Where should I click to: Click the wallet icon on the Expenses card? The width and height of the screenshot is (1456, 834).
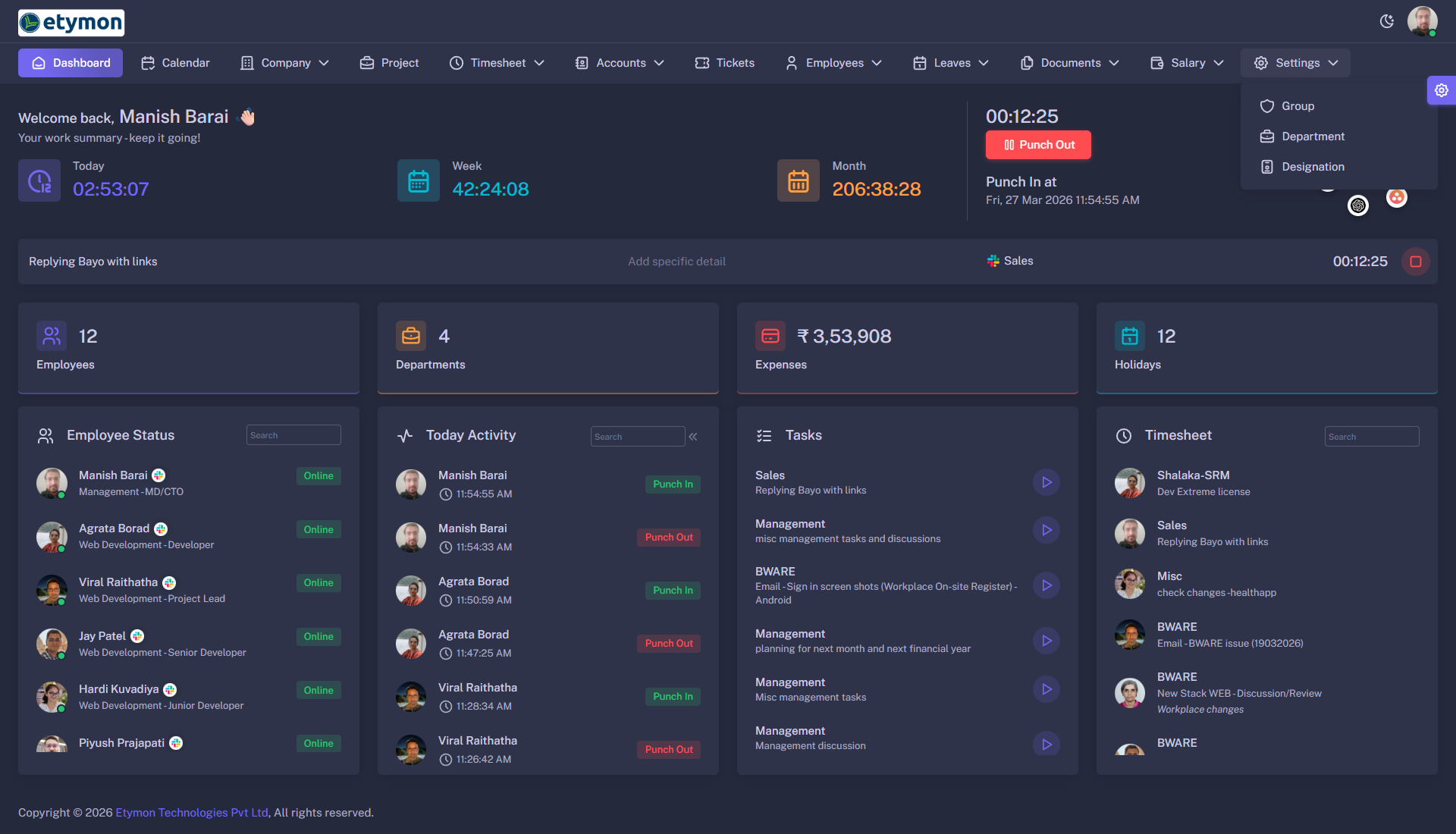(x=770, y=336)
